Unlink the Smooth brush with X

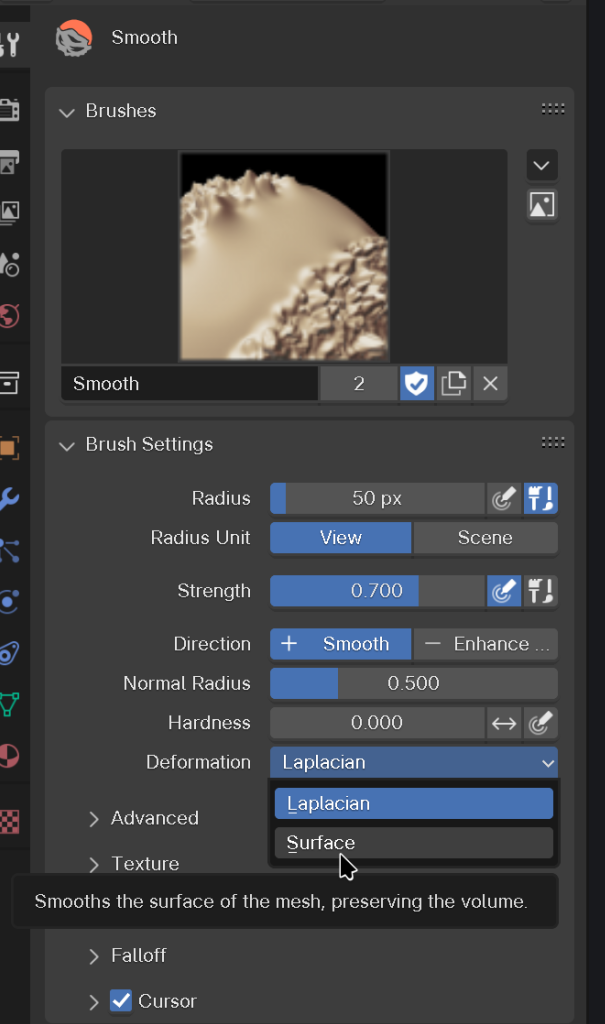[x=490, y=383]
